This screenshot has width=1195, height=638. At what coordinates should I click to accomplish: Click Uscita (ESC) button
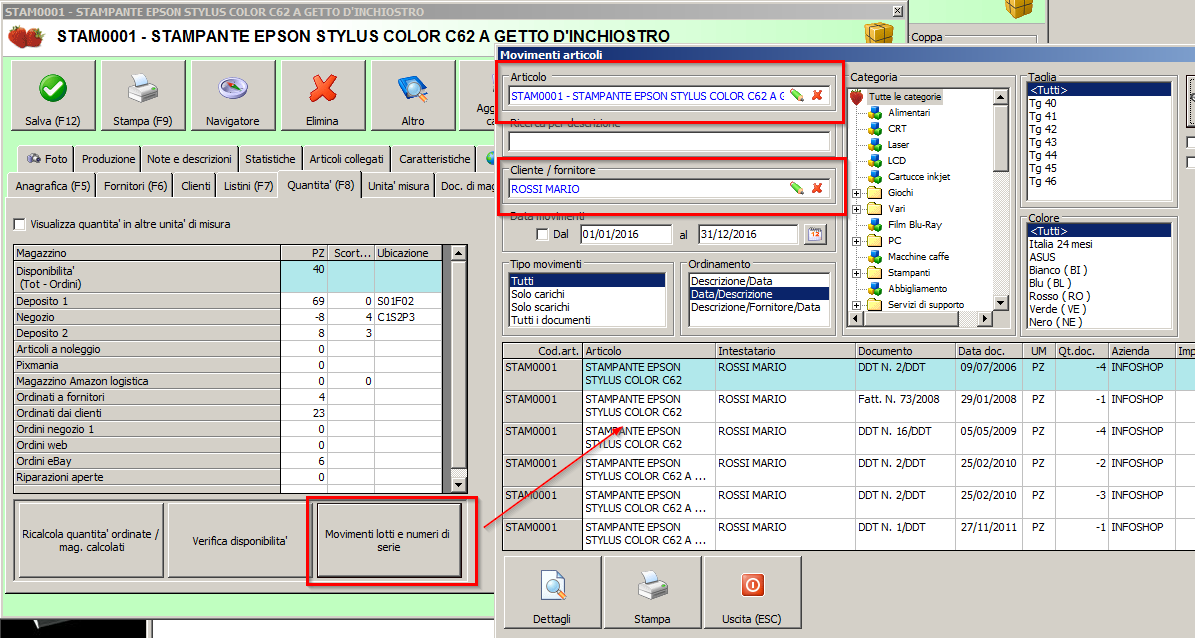click(x=751, y=592)
